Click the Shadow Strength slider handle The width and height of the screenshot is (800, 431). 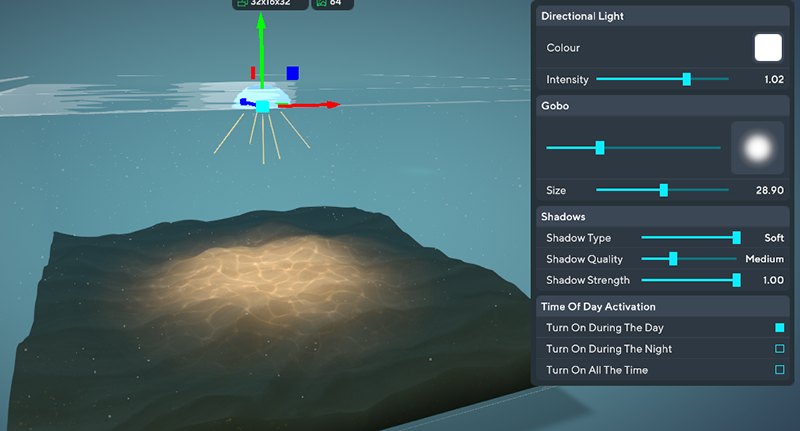click(736, 280)
